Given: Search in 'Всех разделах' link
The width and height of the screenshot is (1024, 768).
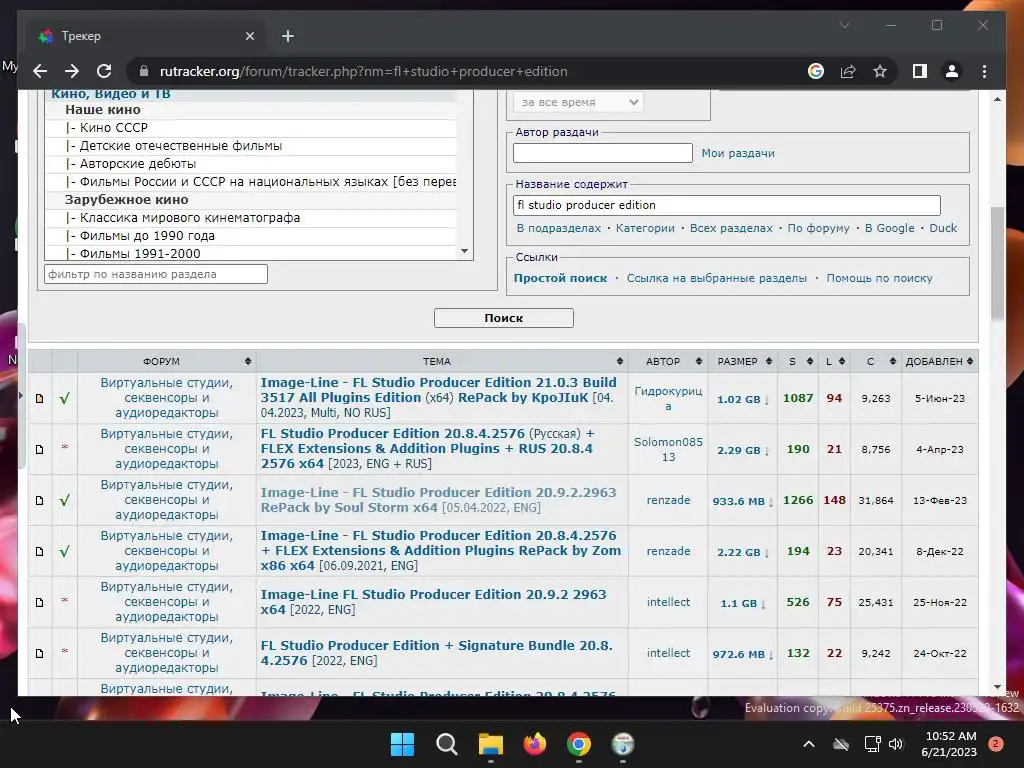Looking at the screenshot, I should (x=731, y=228).
